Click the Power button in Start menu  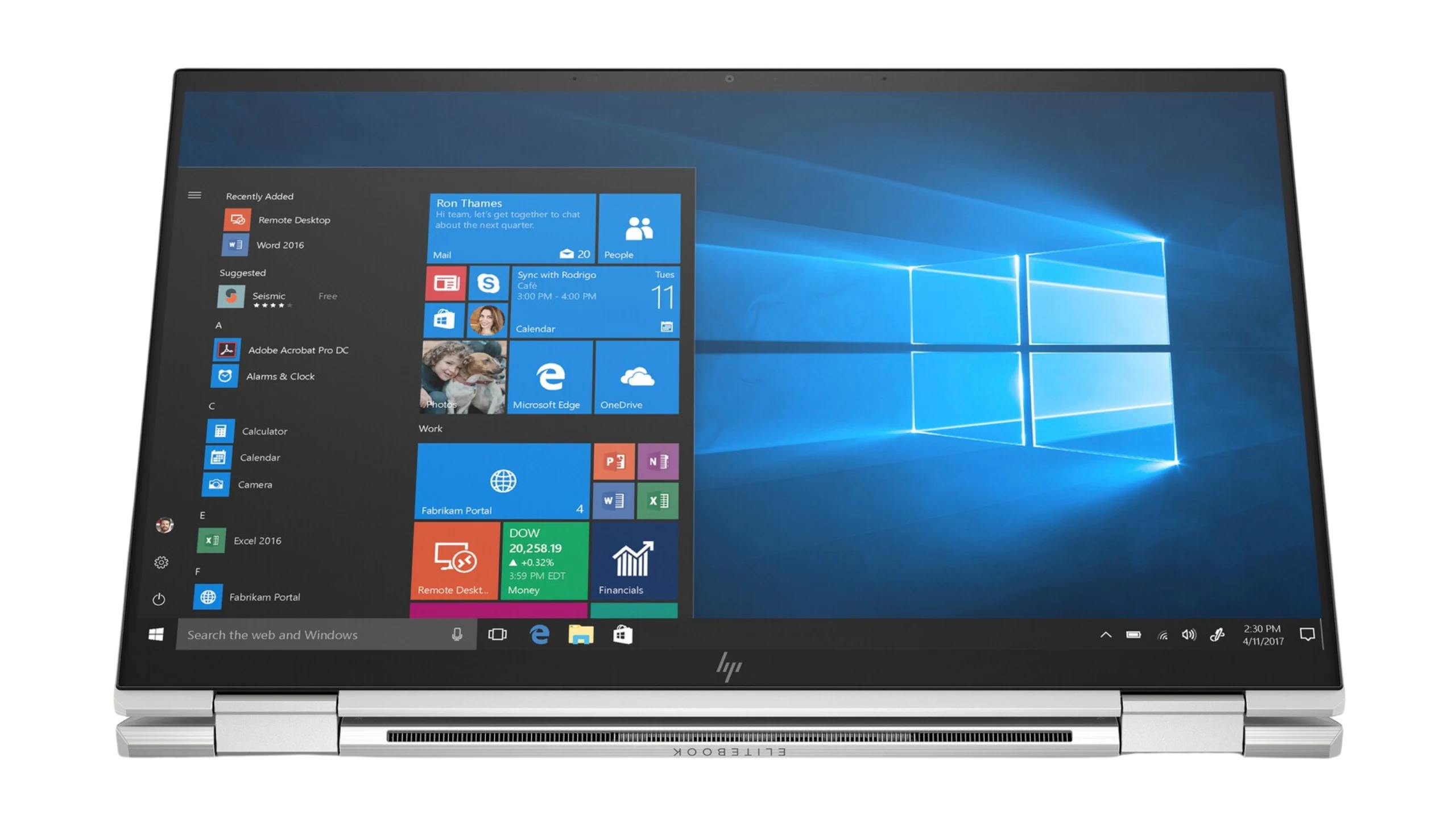click(x=159, y=599)
